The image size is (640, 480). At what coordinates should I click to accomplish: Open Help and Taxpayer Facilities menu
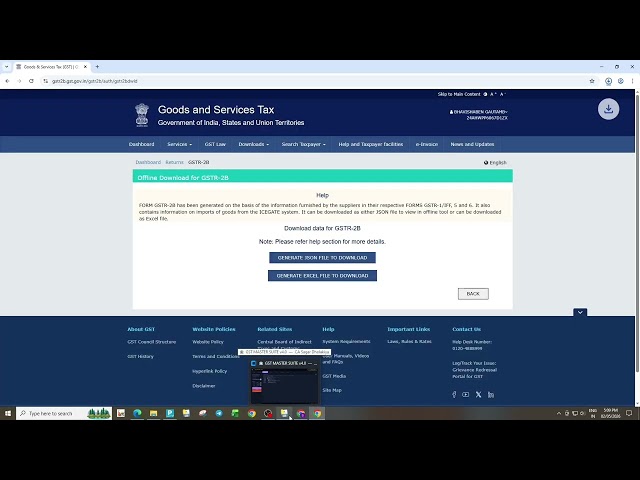coord(371,144)
